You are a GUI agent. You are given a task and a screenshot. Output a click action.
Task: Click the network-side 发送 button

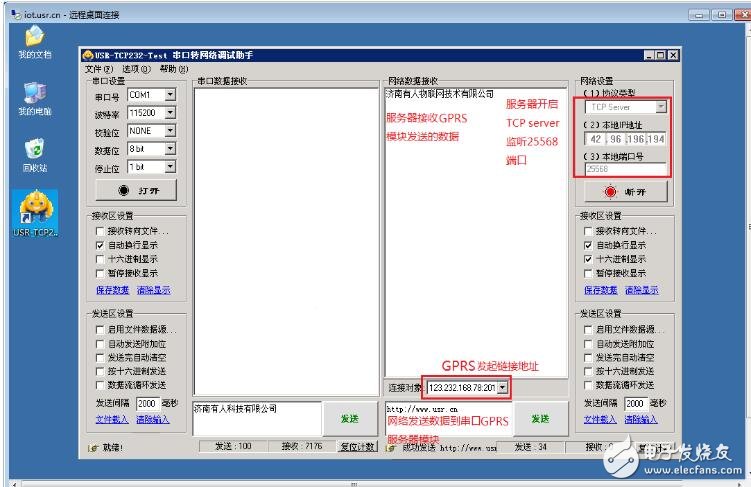tap(540, 419)
